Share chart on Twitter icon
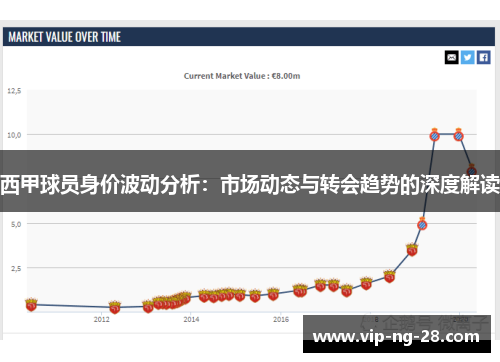 467,57
